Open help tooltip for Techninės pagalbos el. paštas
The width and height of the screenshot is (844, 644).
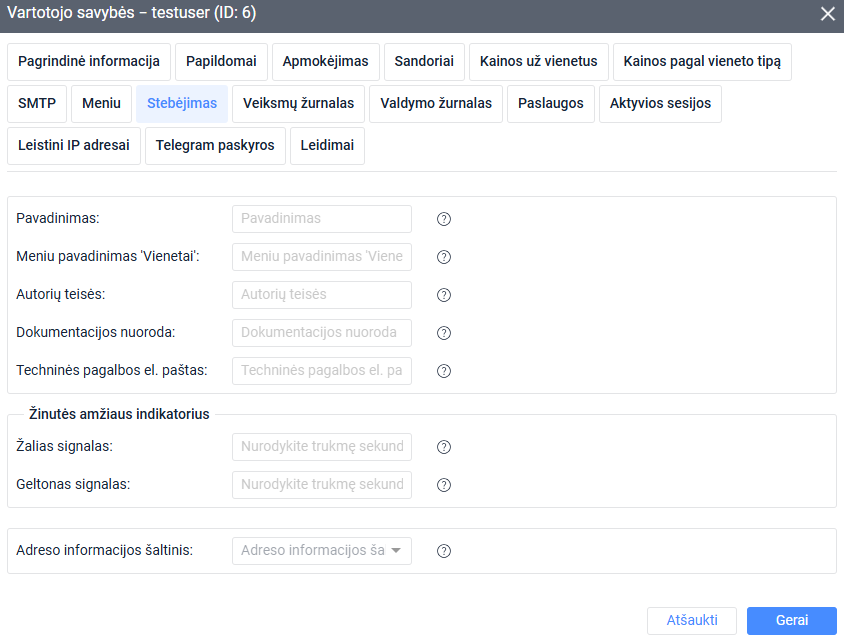444,370
